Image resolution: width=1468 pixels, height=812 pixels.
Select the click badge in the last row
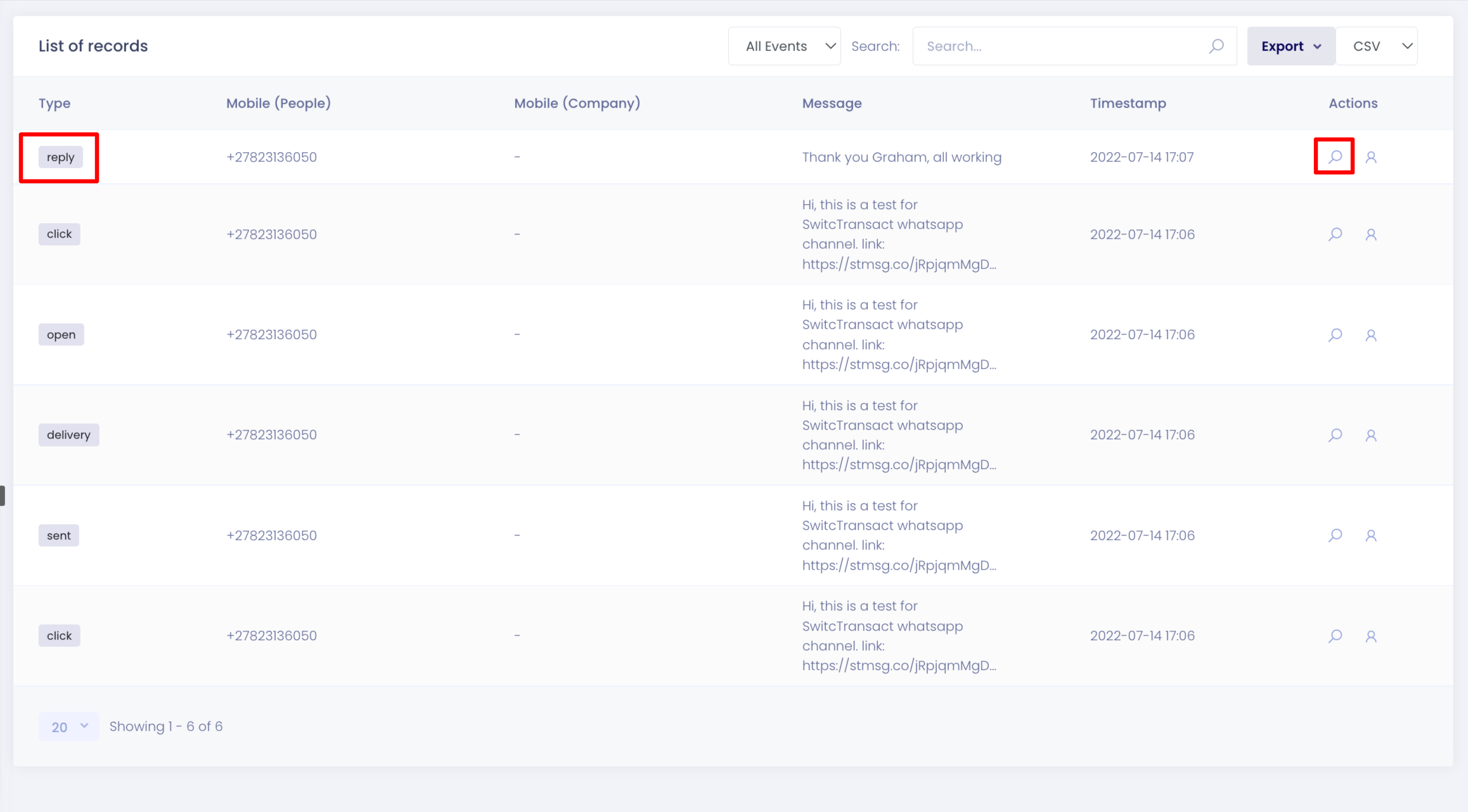point(59,636)
